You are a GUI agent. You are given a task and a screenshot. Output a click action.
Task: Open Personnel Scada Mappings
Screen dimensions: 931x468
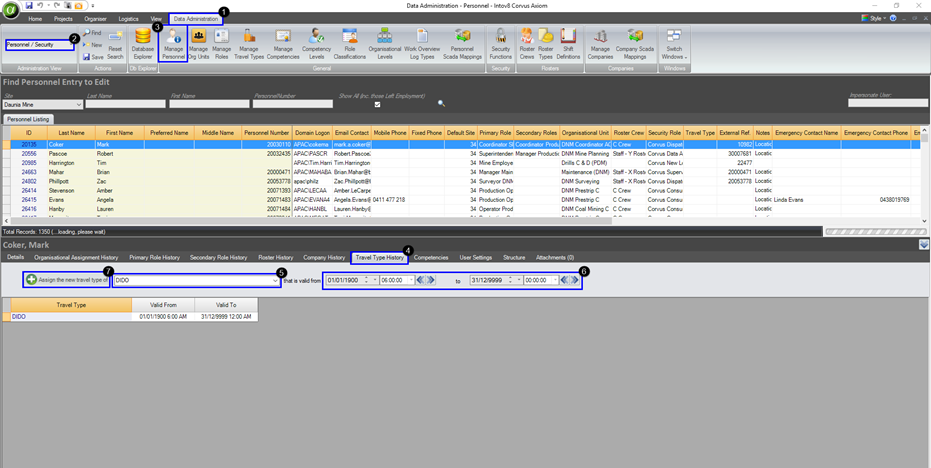coord(462,44)
